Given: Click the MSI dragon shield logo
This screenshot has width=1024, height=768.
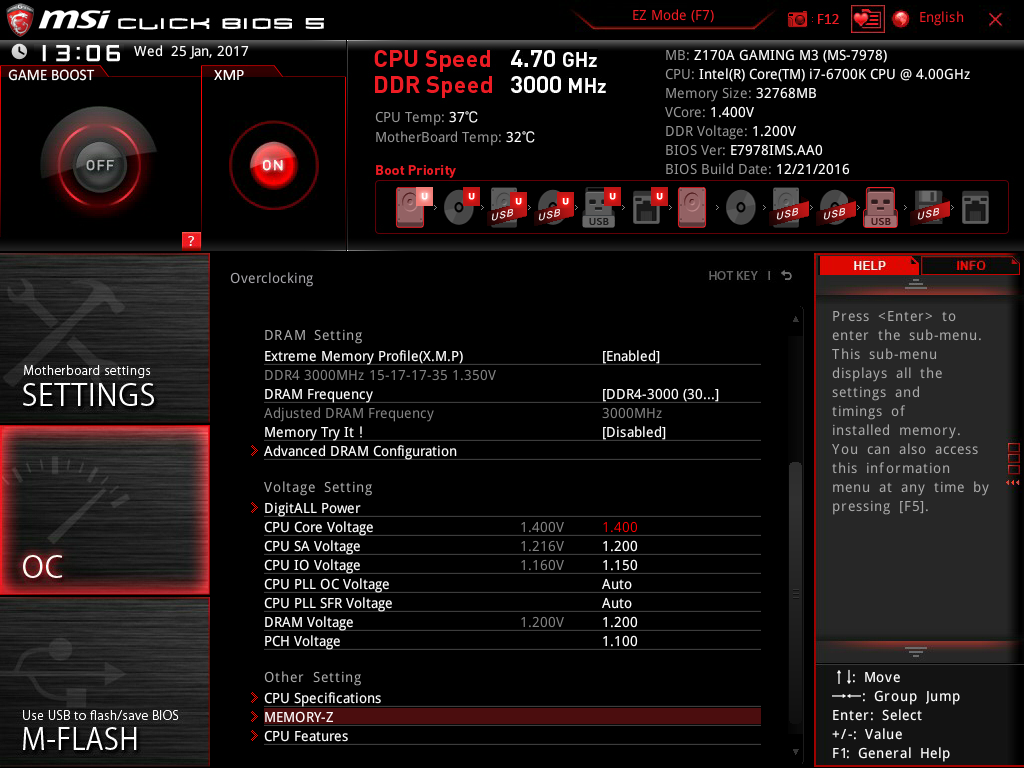Looking at the screenshot, I should coord(20,20).
